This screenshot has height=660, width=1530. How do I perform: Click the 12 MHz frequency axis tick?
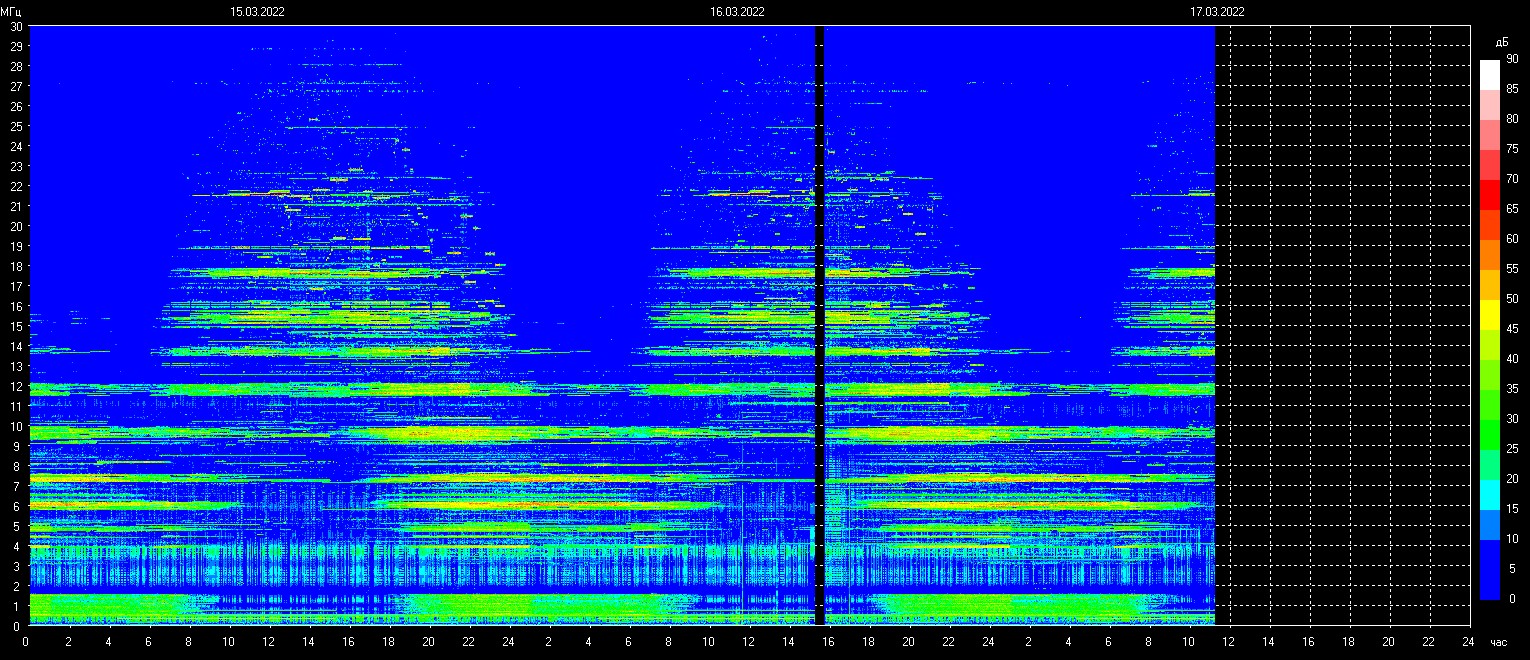click(x=16, y=386)
